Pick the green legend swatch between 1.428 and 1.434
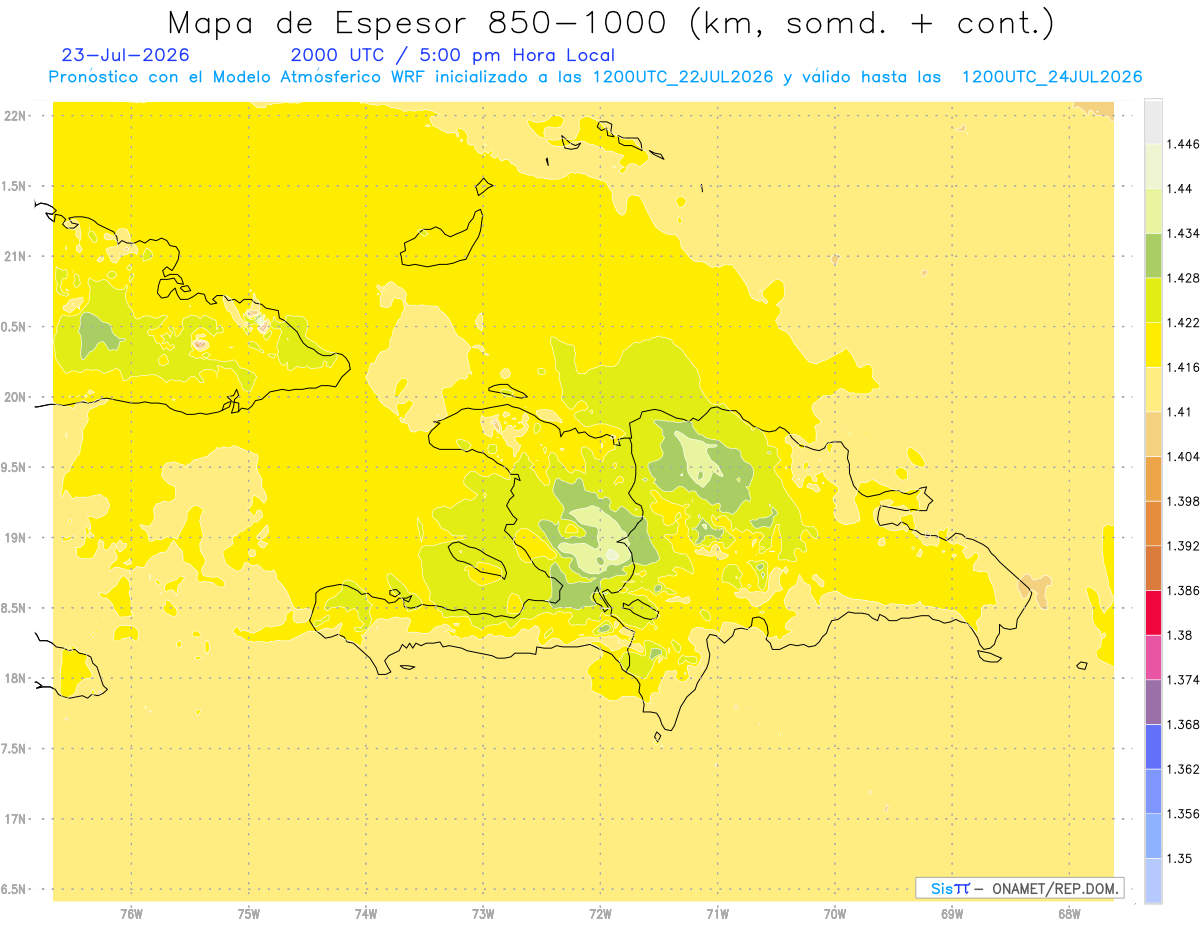This screenshot has width=1200, height=927. coord(1153,255)
